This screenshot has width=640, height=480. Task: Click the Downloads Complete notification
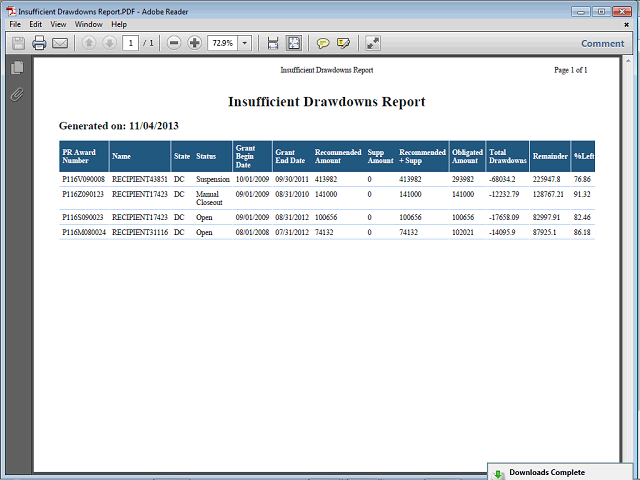[x=562, y=472]
